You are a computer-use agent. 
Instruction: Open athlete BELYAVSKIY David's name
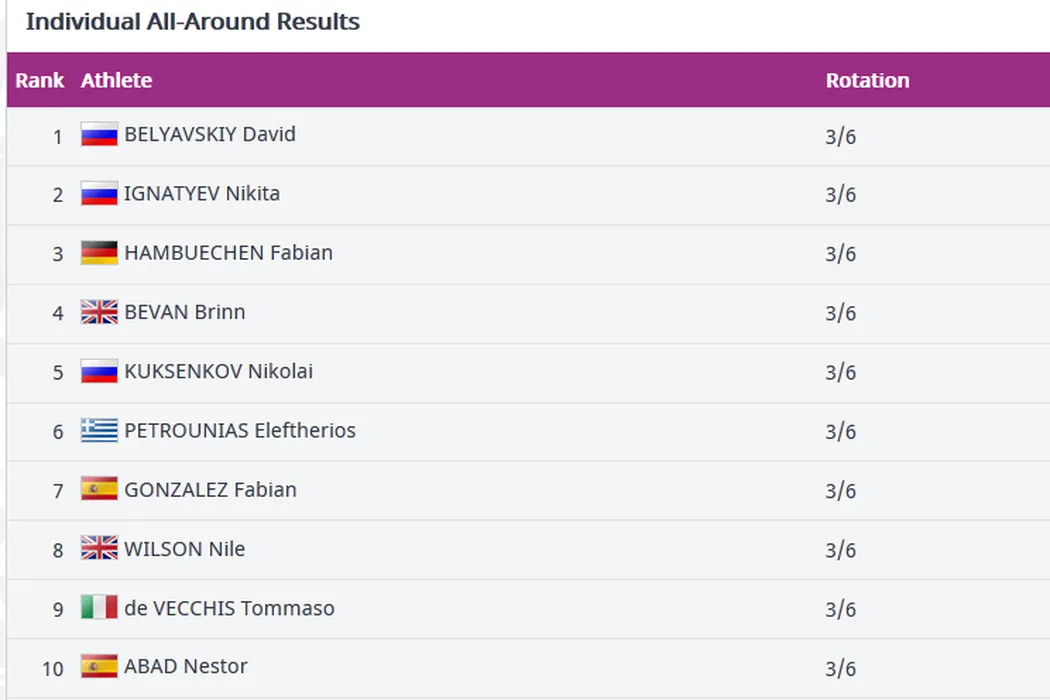[x=209, y=134]
